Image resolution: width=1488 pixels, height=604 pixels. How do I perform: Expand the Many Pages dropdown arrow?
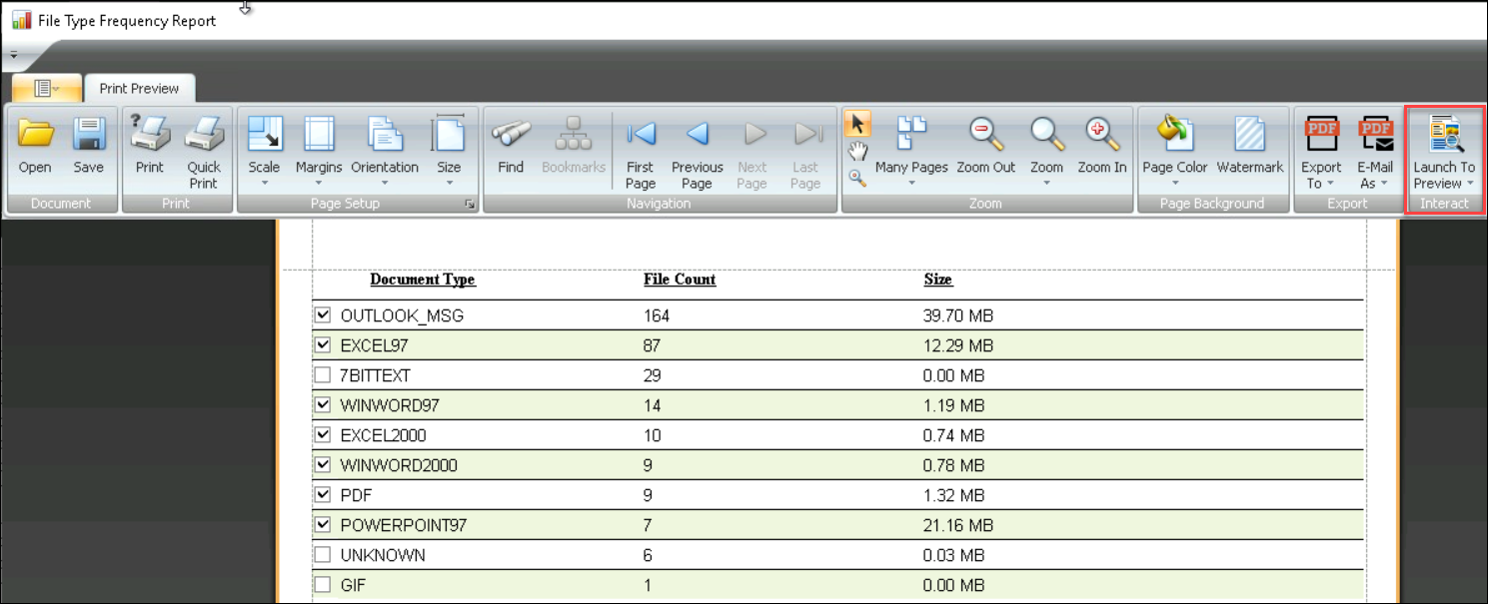911,184
